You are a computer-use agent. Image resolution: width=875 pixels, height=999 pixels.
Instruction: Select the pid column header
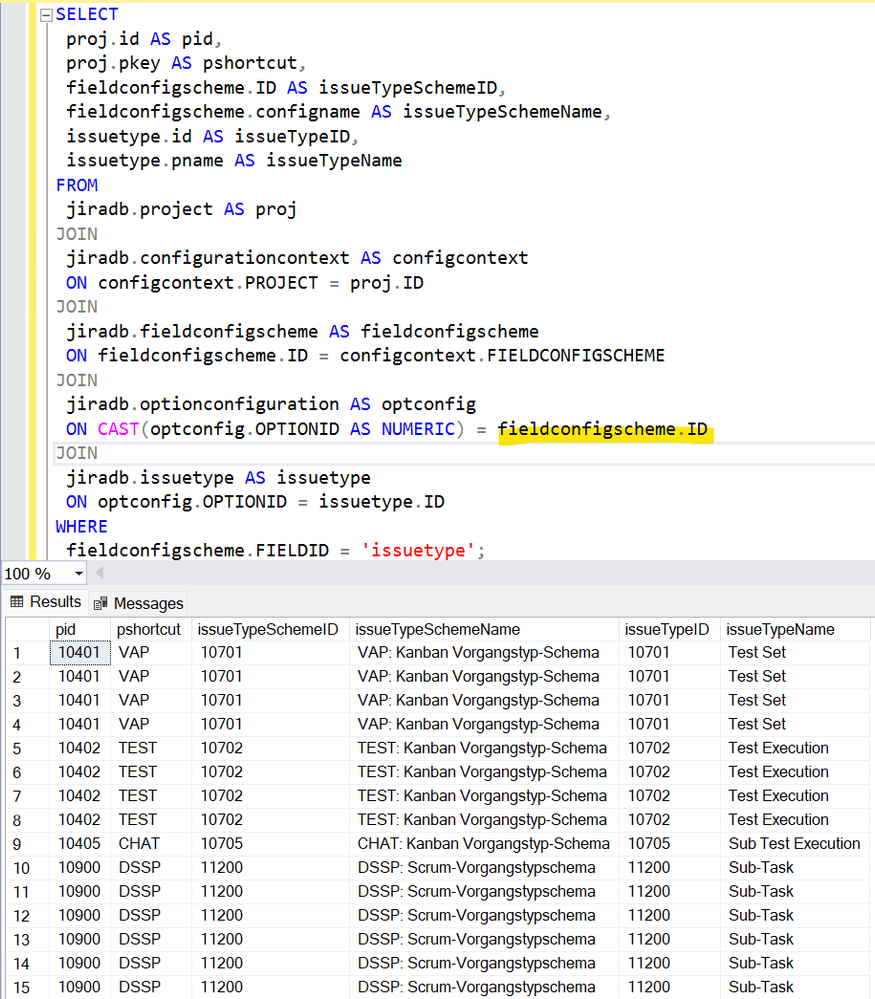80,629
